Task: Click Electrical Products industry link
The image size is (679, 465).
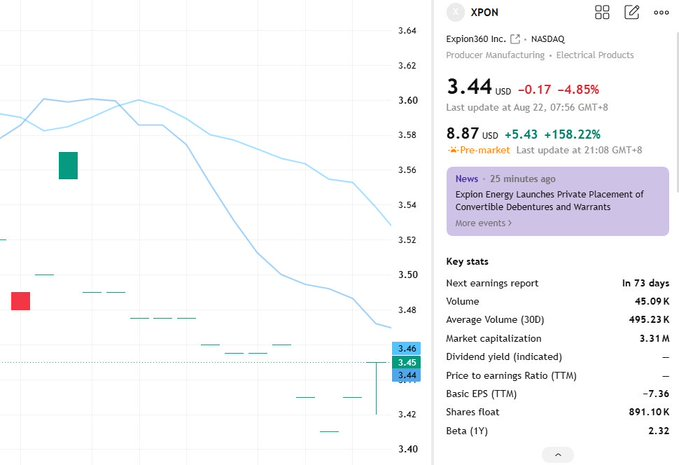Action: 595,55
